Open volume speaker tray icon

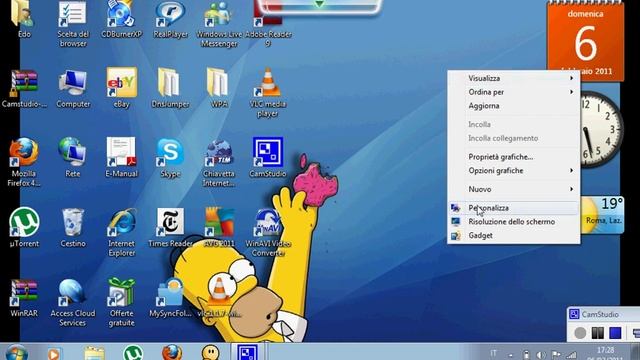(541, 355)
